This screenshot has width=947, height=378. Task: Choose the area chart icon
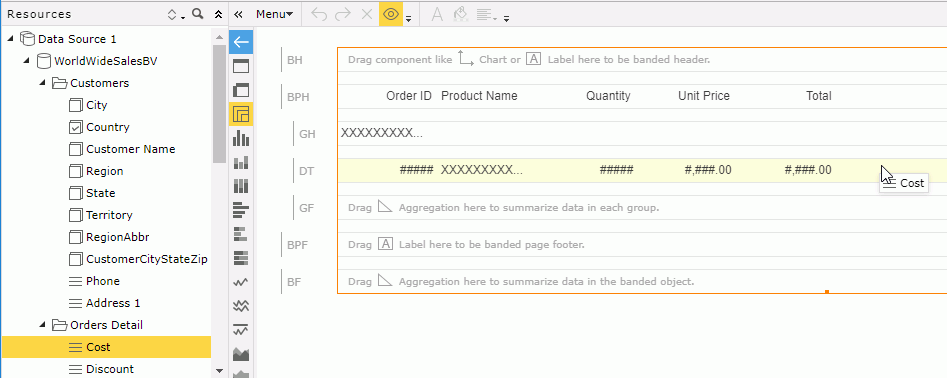pyautogui.click(x=241, y=354)
